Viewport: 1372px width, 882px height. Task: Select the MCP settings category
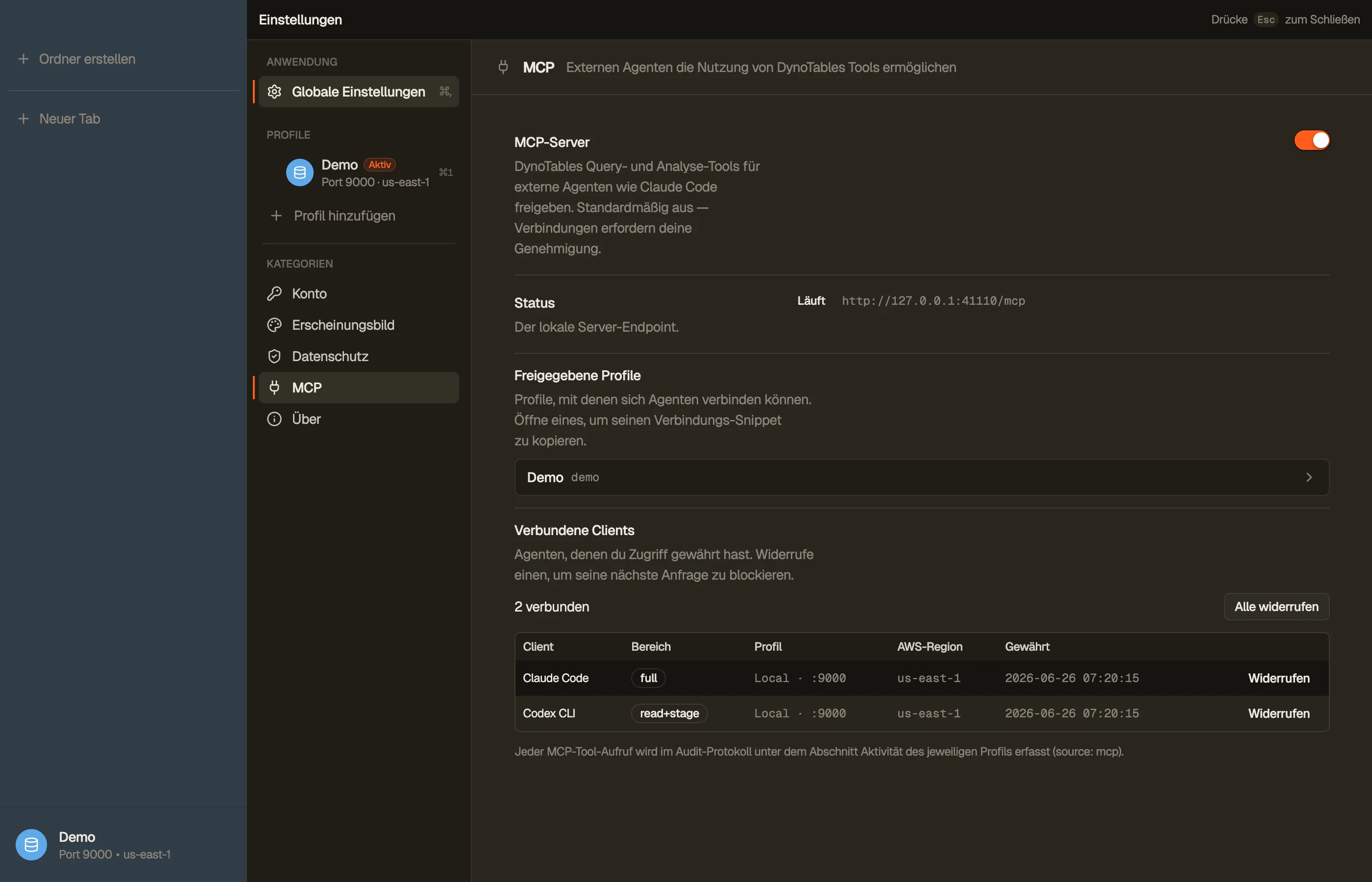click(x=359, y=388)
